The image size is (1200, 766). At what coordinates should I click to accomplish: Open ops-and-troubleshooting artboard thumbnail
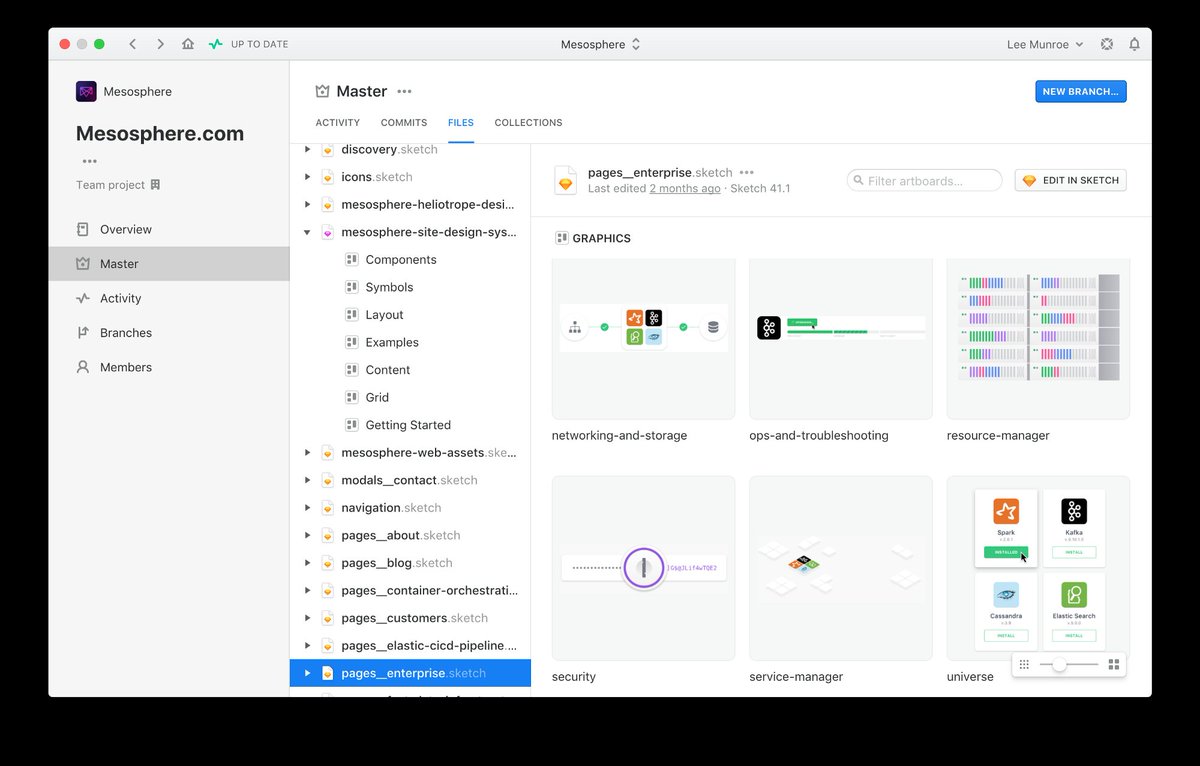point(841,339)
